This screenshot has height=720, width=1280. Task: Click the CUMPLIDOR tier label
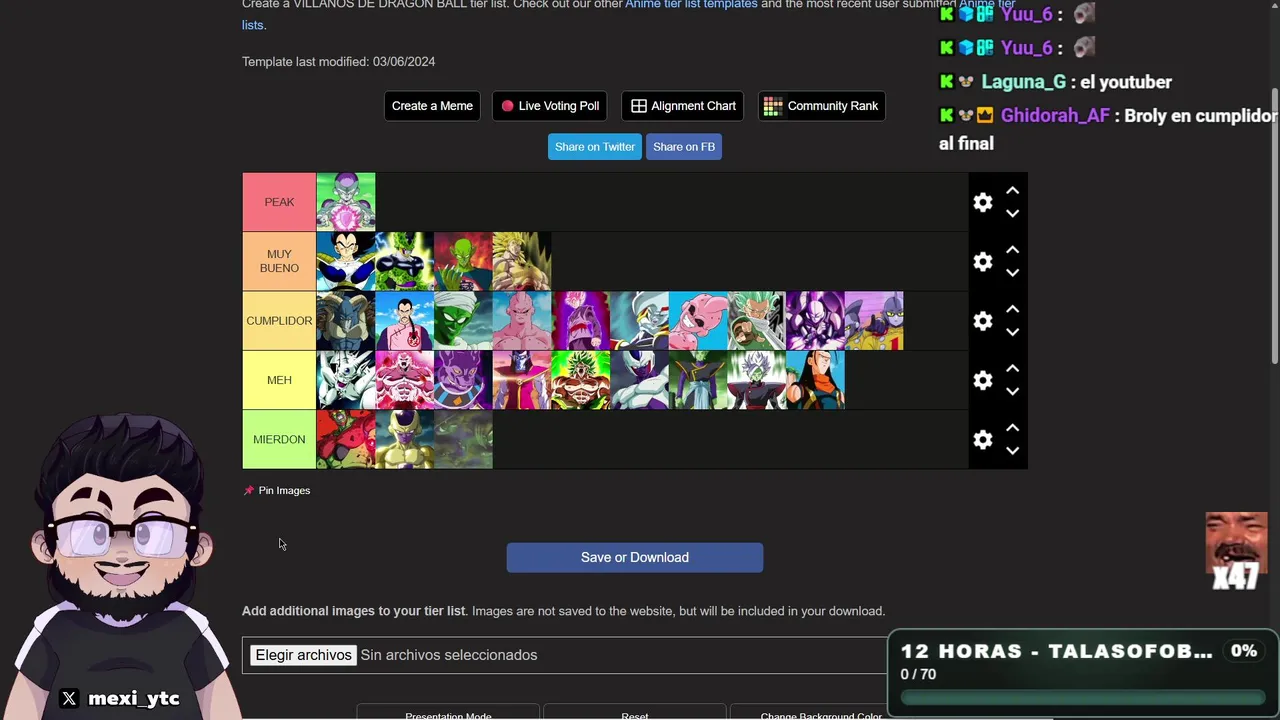click(279, 320)
